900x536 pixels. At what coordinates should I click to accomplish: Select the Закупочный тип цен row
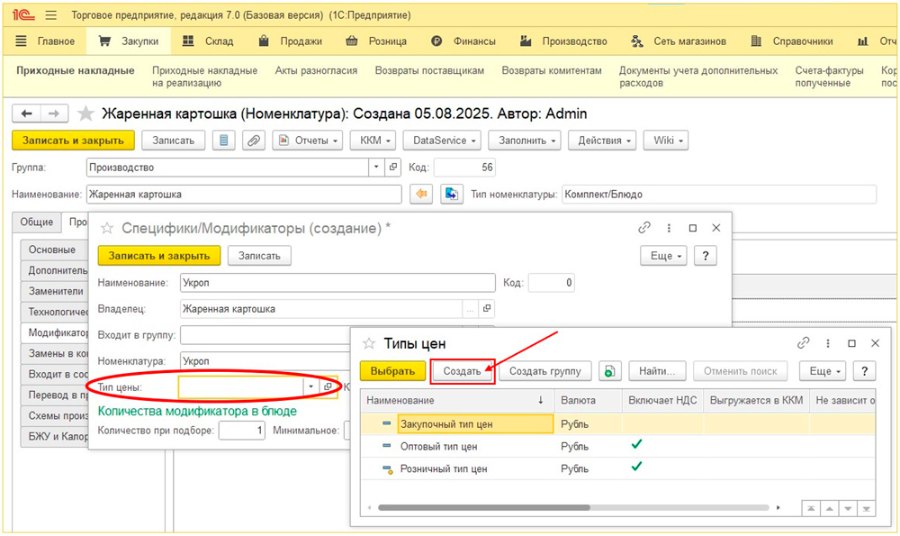click(618, 424)
